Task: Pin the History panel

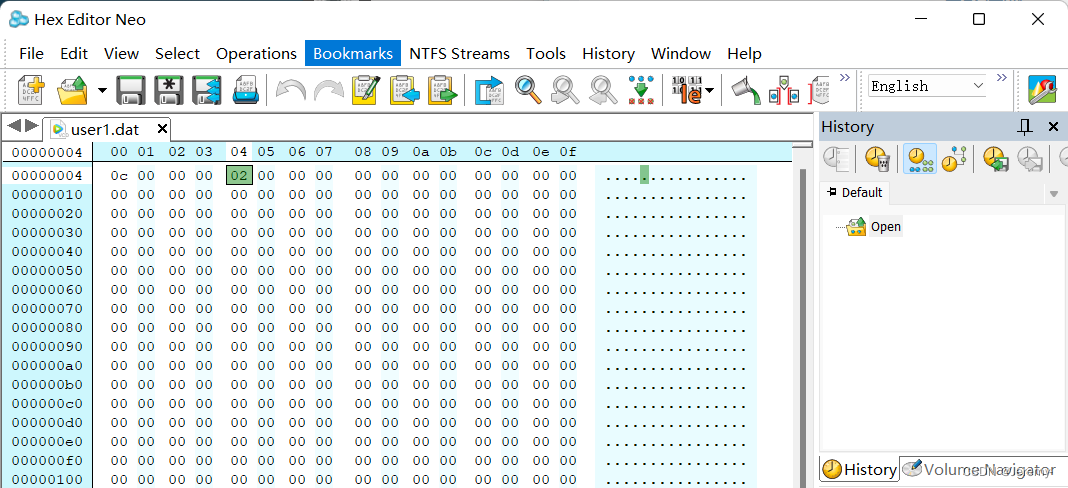Action: click(1024, 126)
